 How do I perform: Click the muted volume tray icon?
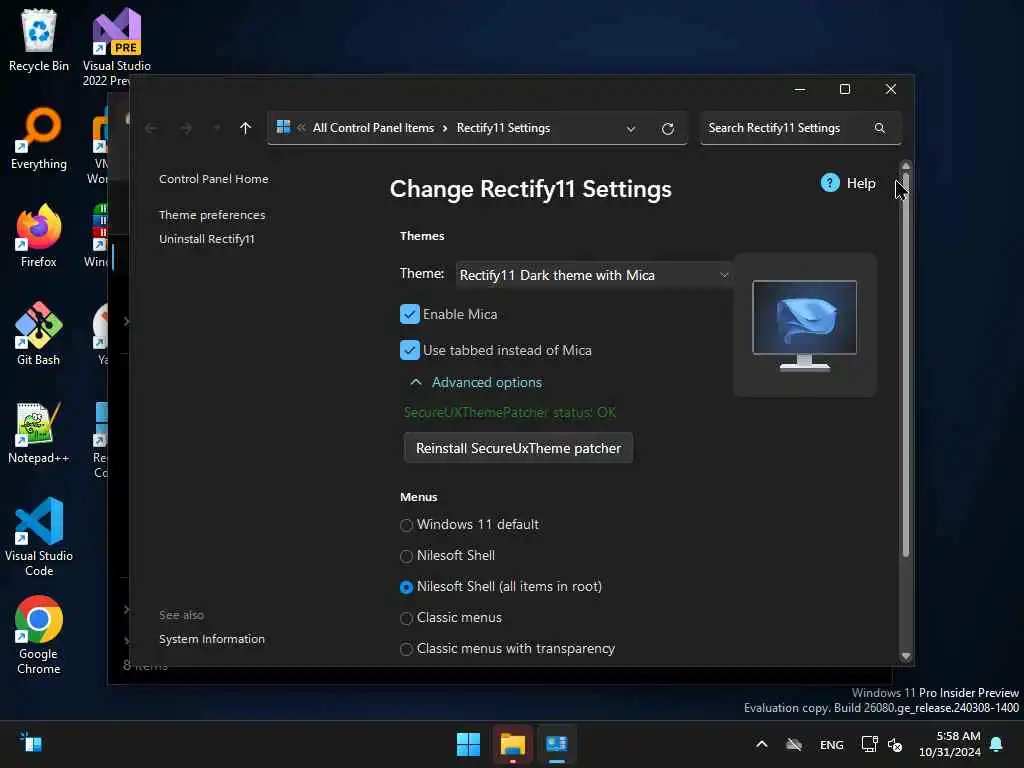tap(895, 744)
